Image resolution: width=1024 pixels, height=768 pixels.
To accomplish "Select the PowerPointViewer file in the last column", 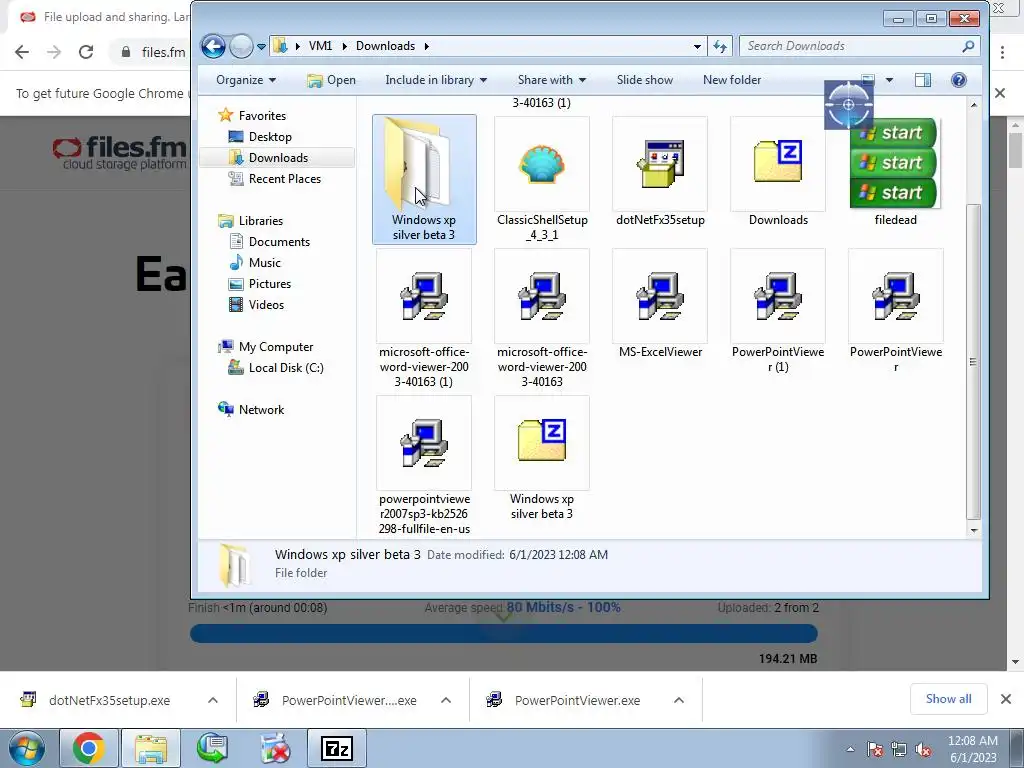I will (x=895, y=312).
